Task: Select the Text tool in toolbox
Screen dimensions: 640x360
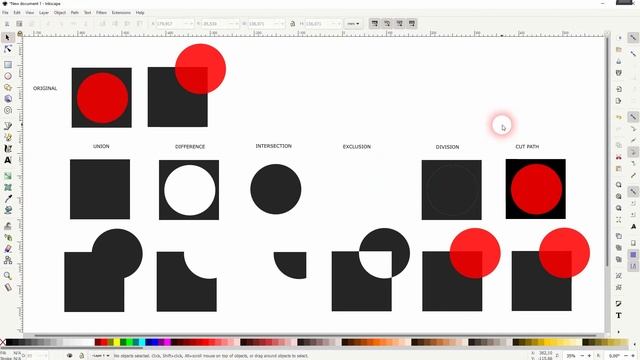Action: [8, 160]
